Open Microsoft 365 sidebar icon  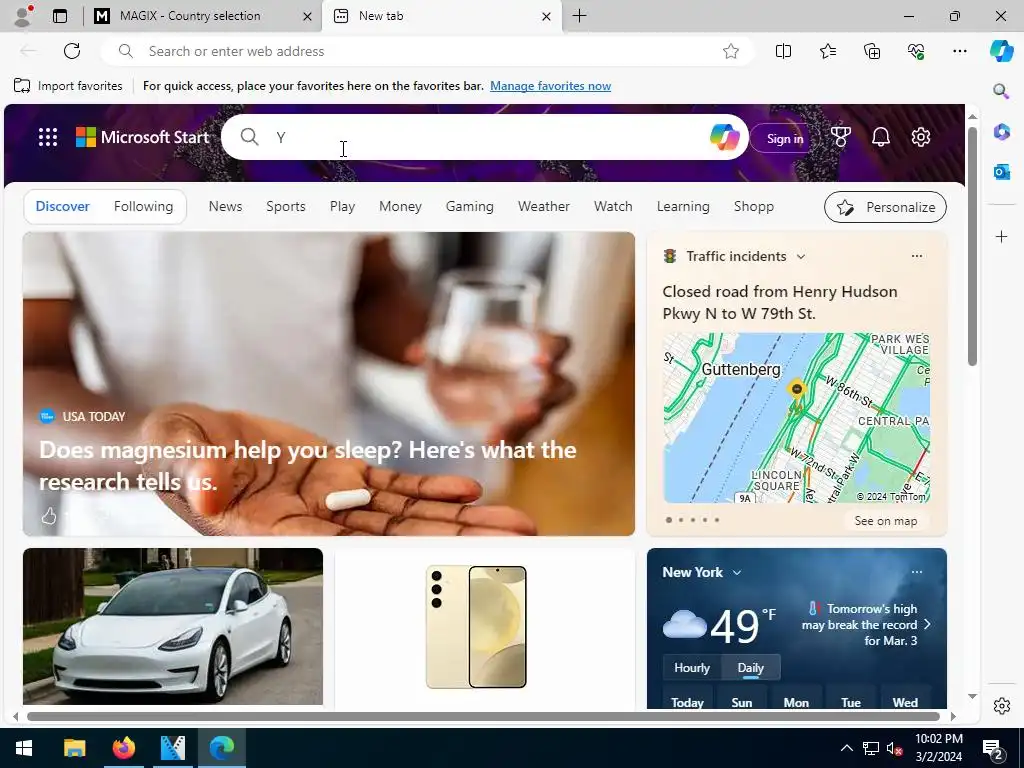[x=1001, y=132]
